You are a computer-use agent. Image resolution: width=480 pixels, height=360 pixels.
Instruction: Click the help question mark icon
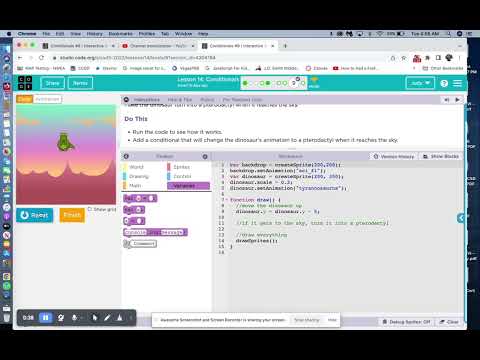(444, 83)
